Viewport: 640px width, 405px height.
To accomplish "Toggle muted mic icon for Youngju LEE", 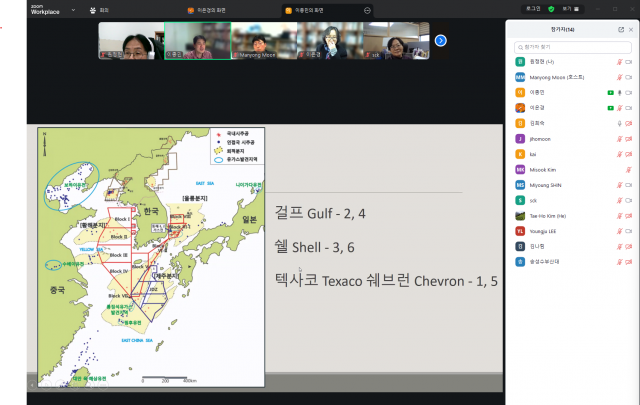I will pyautogui.click(x=620, y=230).
